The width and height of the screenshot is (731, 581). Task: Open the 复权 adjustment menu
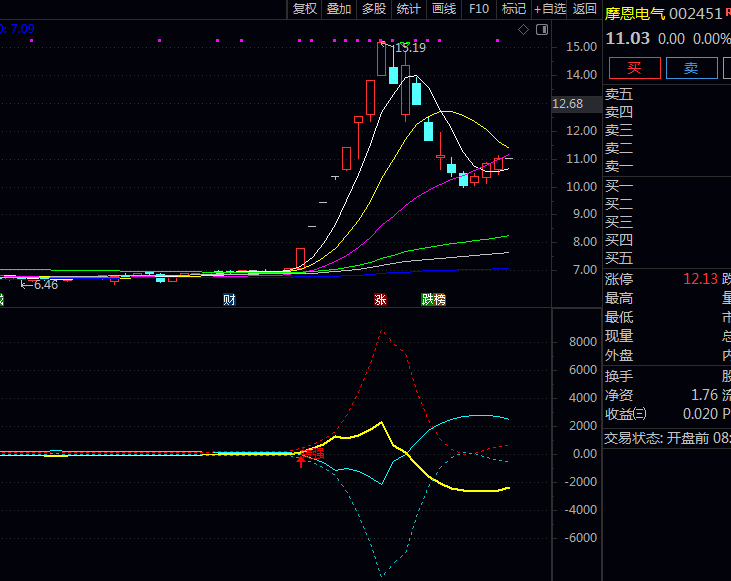click(304, 9)
